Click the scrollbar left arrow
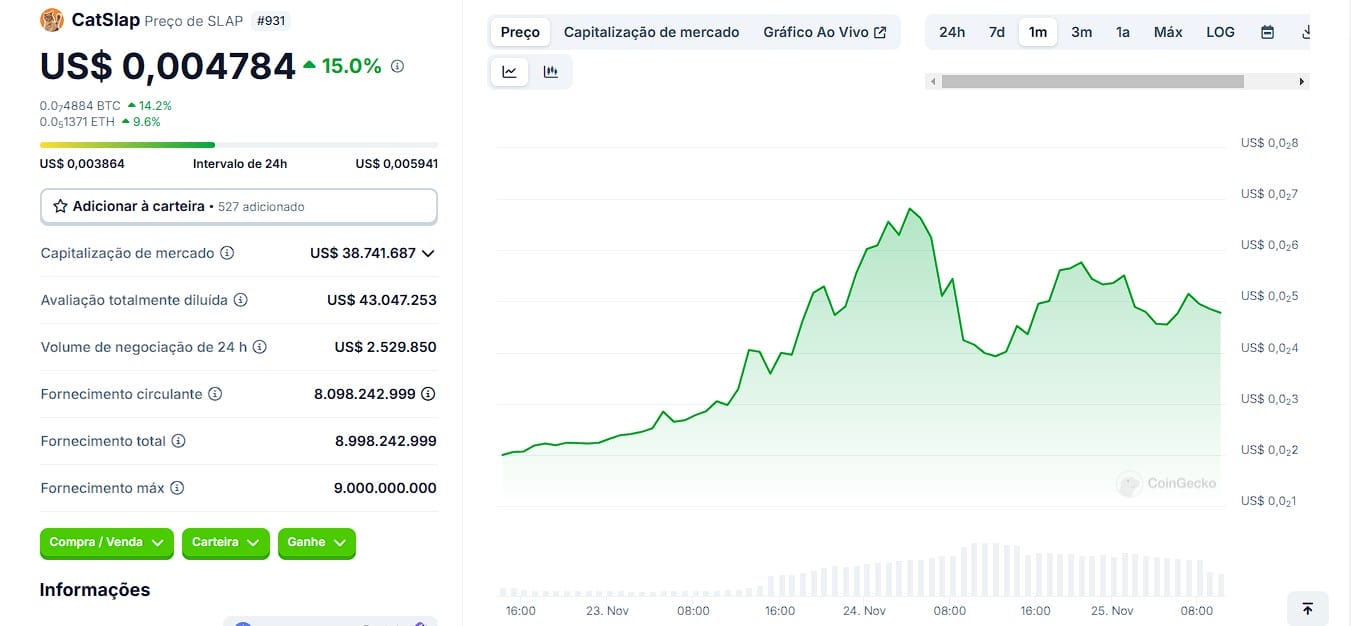Image resolution: width=1351 pixels, height=626 pixels. [933, 81]
